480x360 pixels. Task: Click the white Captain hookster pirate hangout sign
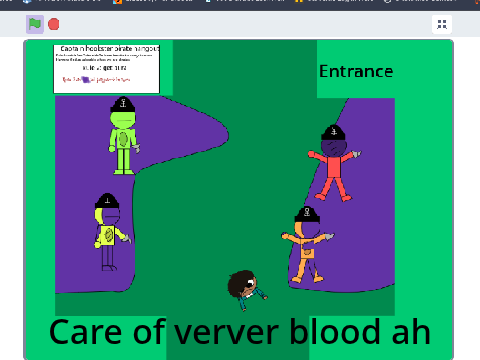point(107,69)
